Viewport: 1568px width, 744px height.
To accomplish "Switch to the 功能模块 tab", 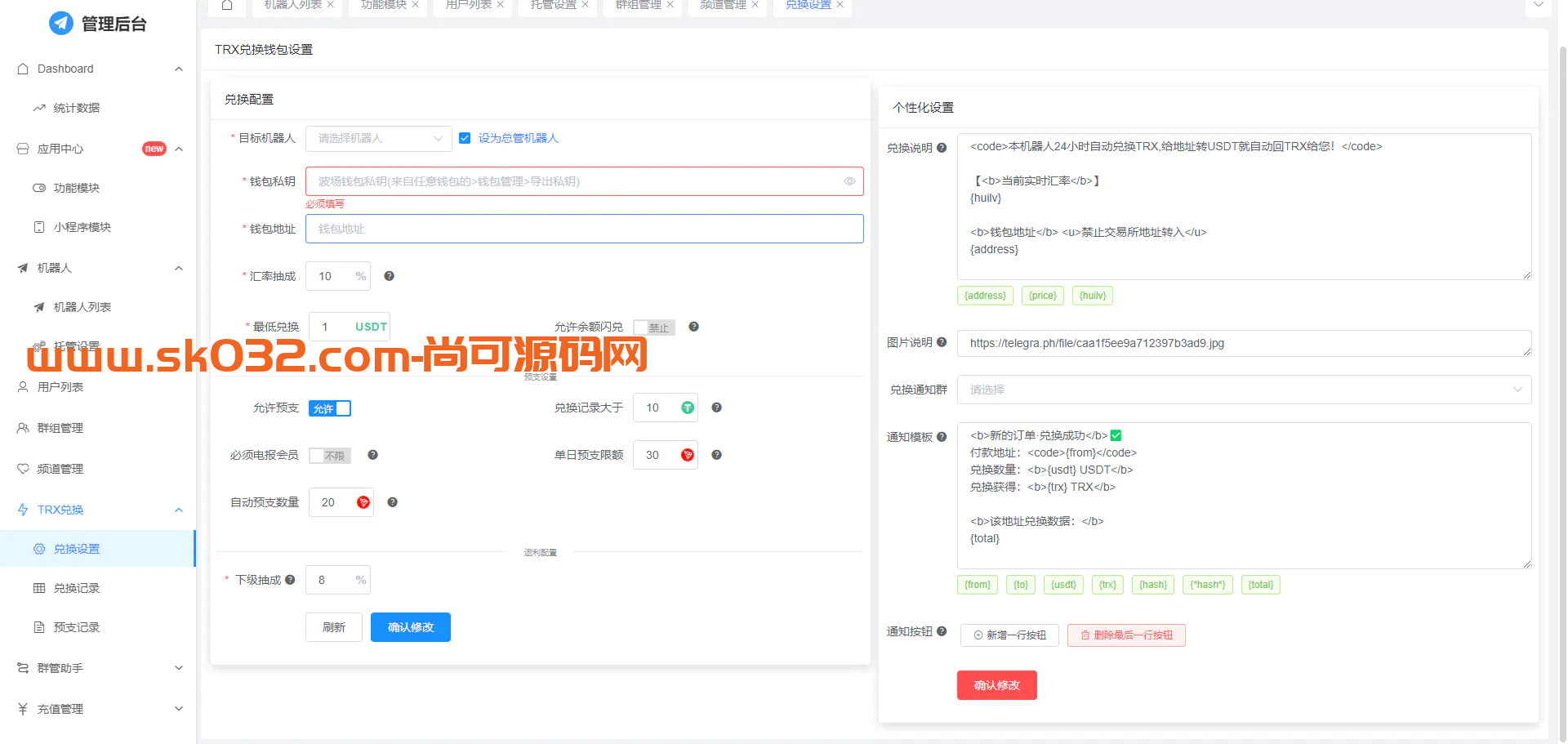I will pyautogui.click(x=384, y=5).
